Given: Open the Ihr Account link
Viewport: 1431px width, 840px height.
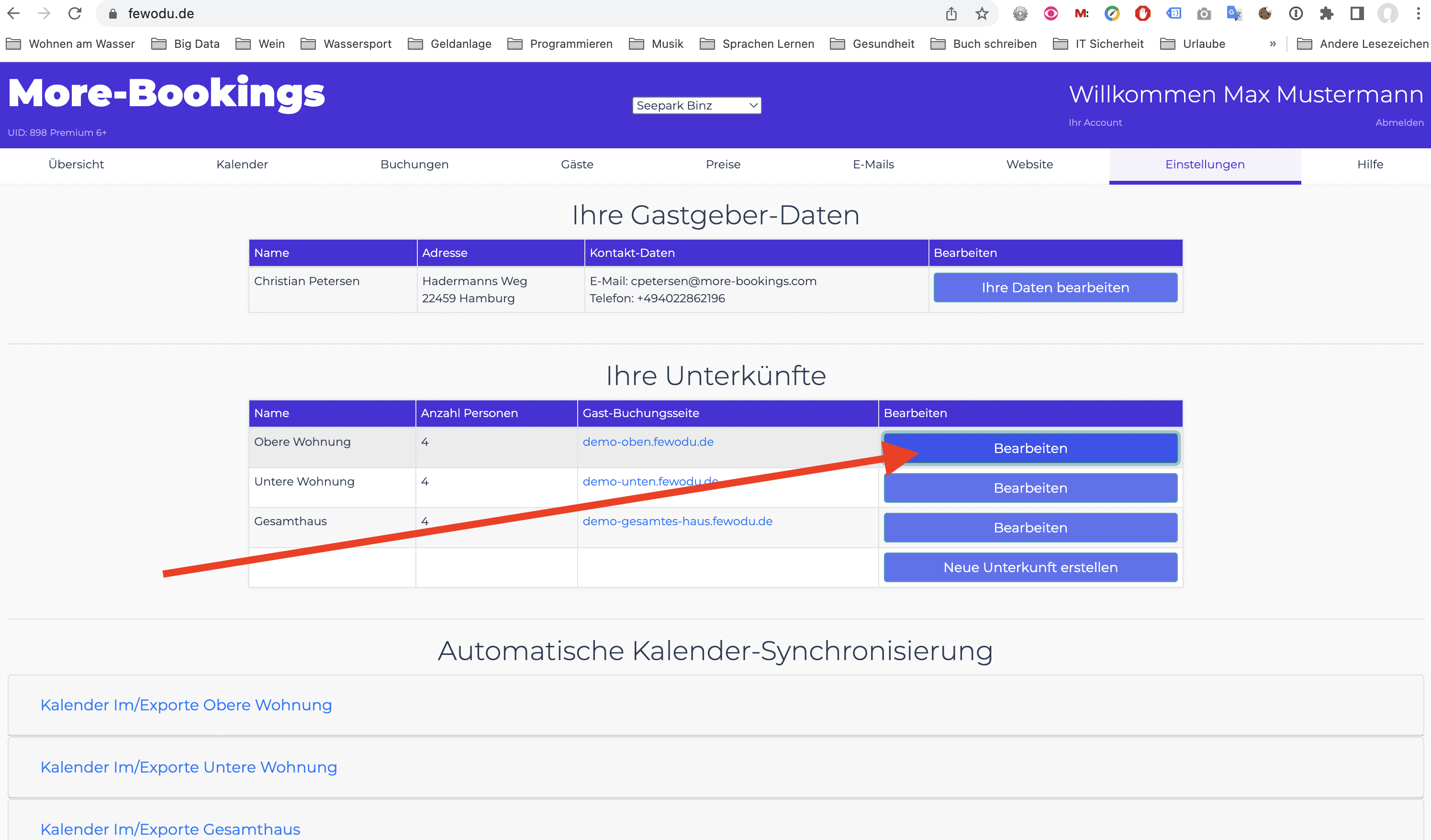Looking at the screenshot, I should [x=1095, y=122].
